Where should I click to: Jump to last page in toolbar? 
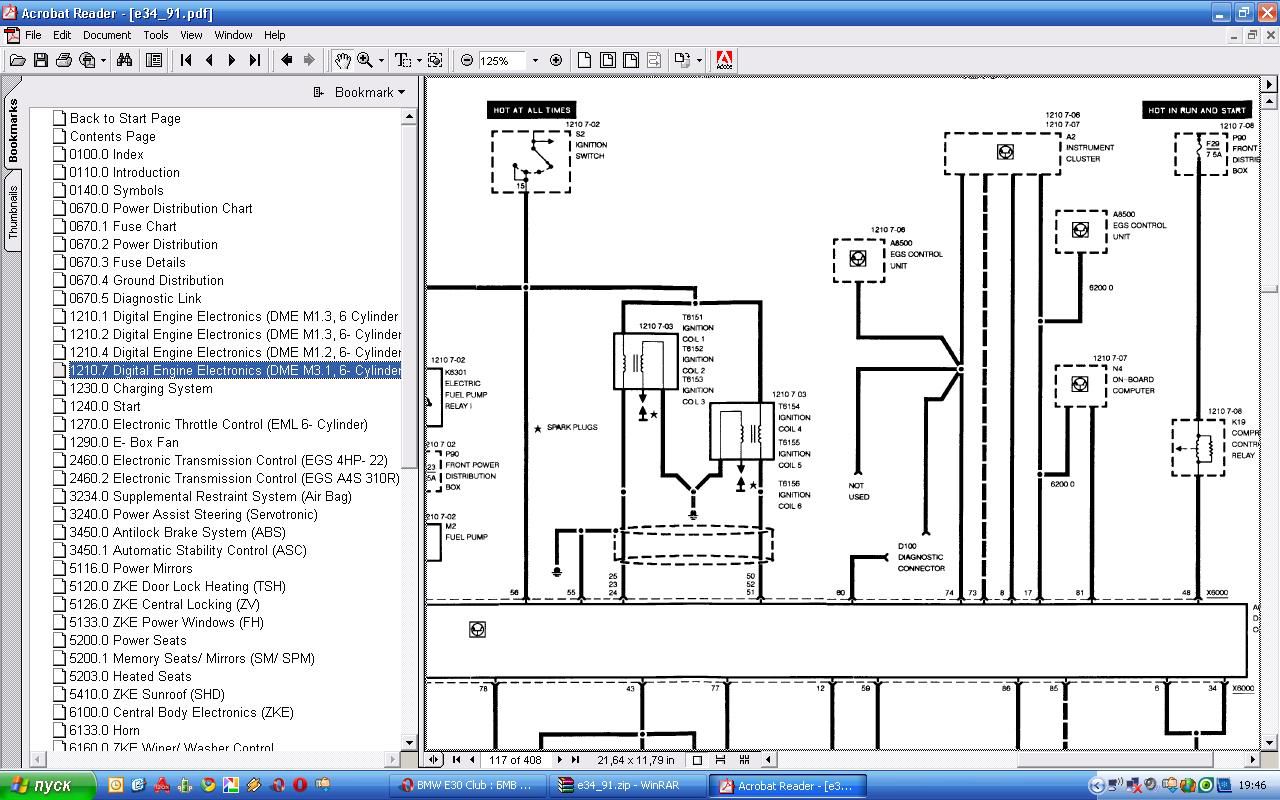point(255,60)
